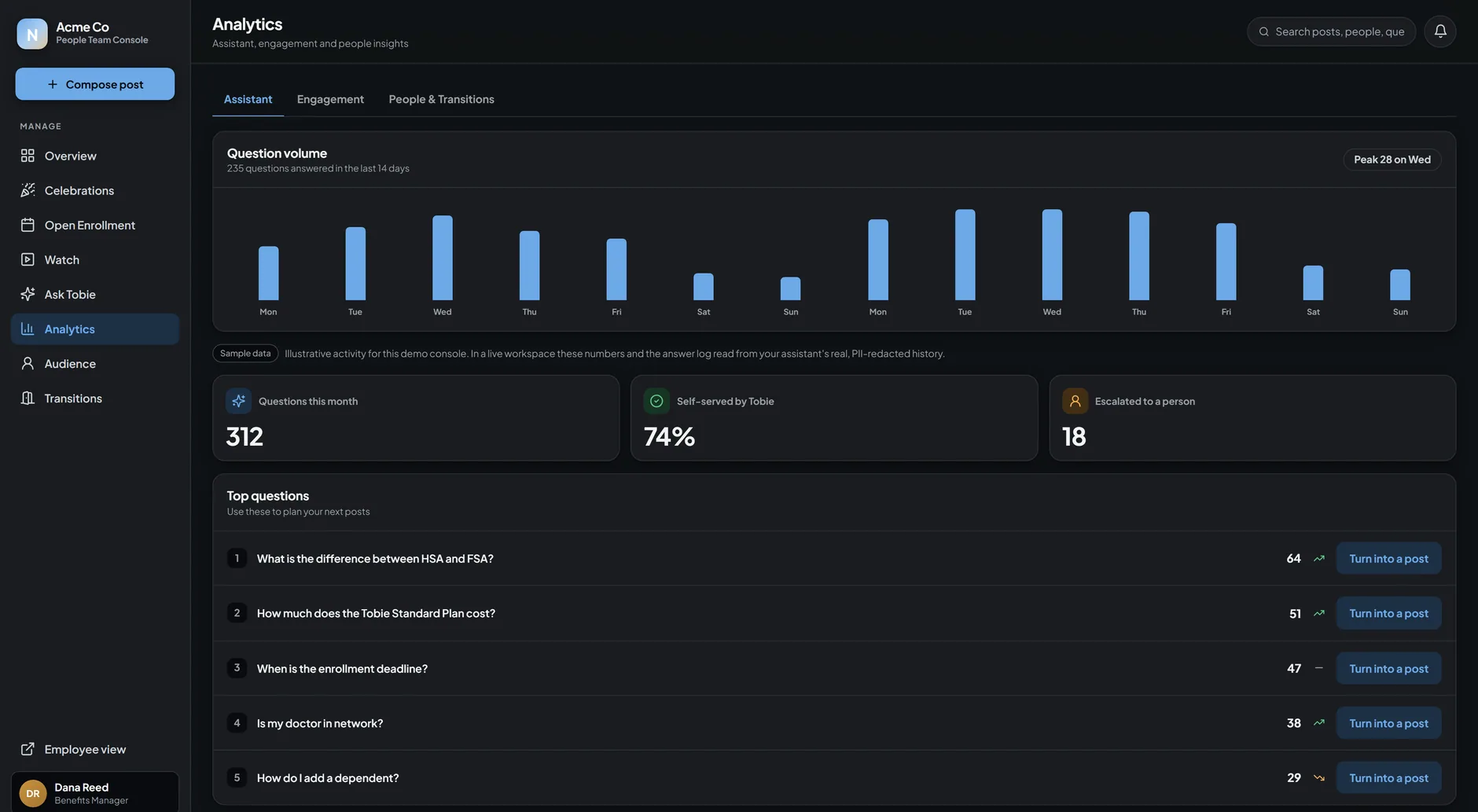
Task: Click downward trend icon for add a dependent
Action: coord(1319,778)
